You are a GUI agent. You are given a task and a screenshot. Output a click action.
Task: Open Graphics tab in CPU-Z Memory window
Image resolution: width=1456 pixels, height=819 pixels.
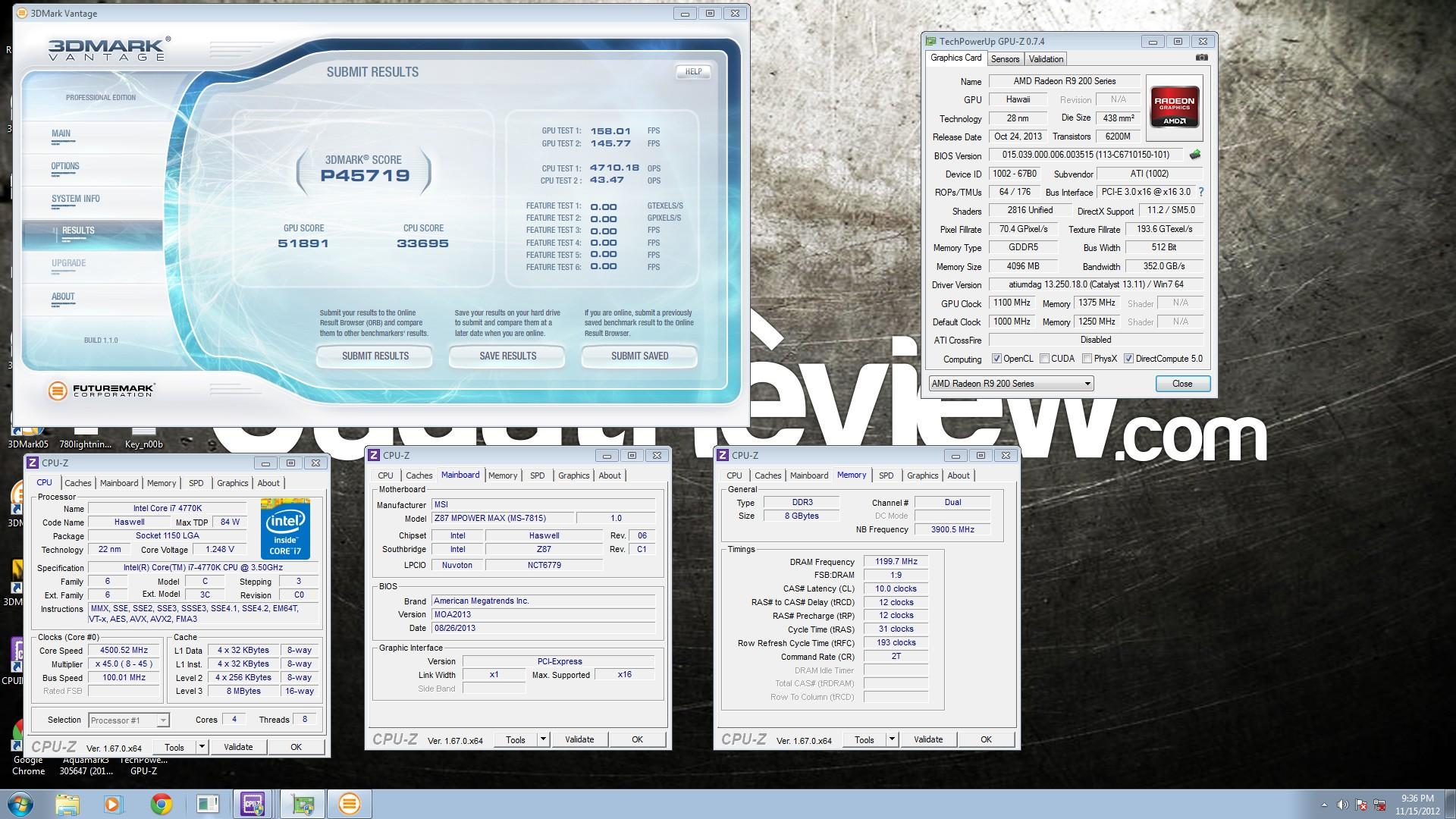(x=923, y=475)
